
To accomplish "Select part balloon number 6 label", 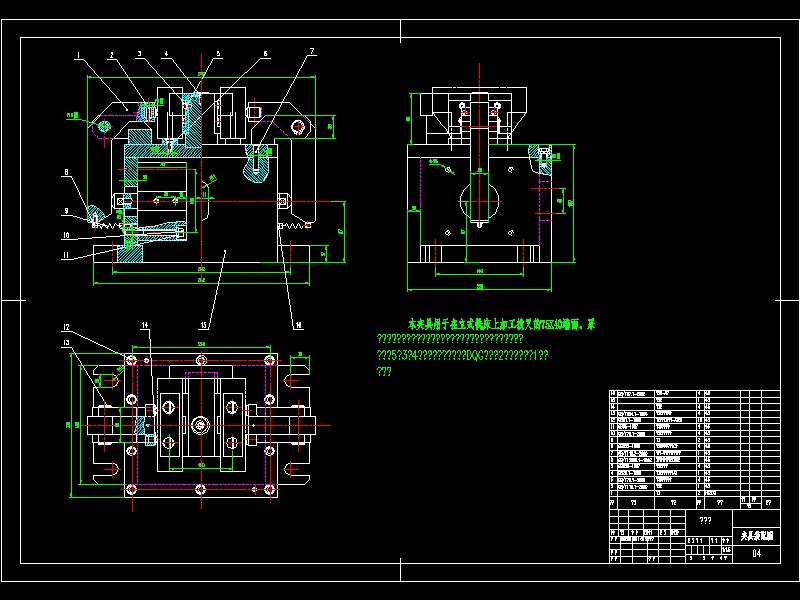I will pyautogui.click(x=265, y=54).
